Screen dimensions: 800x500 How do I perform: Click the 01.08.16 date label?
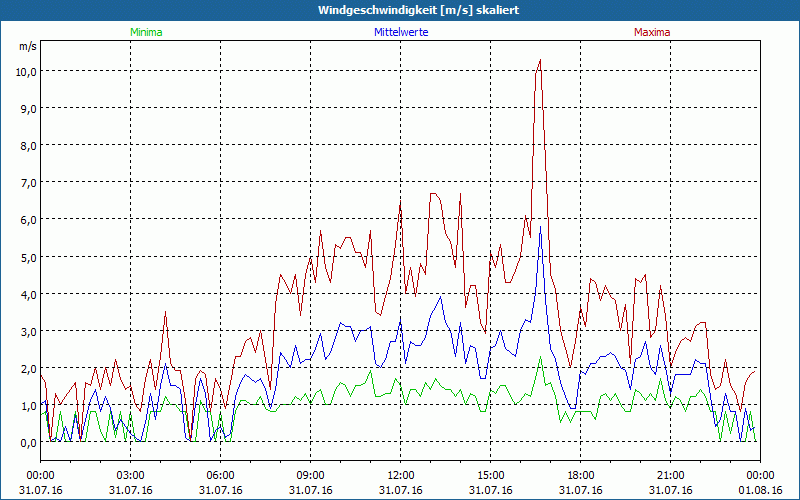760,490
